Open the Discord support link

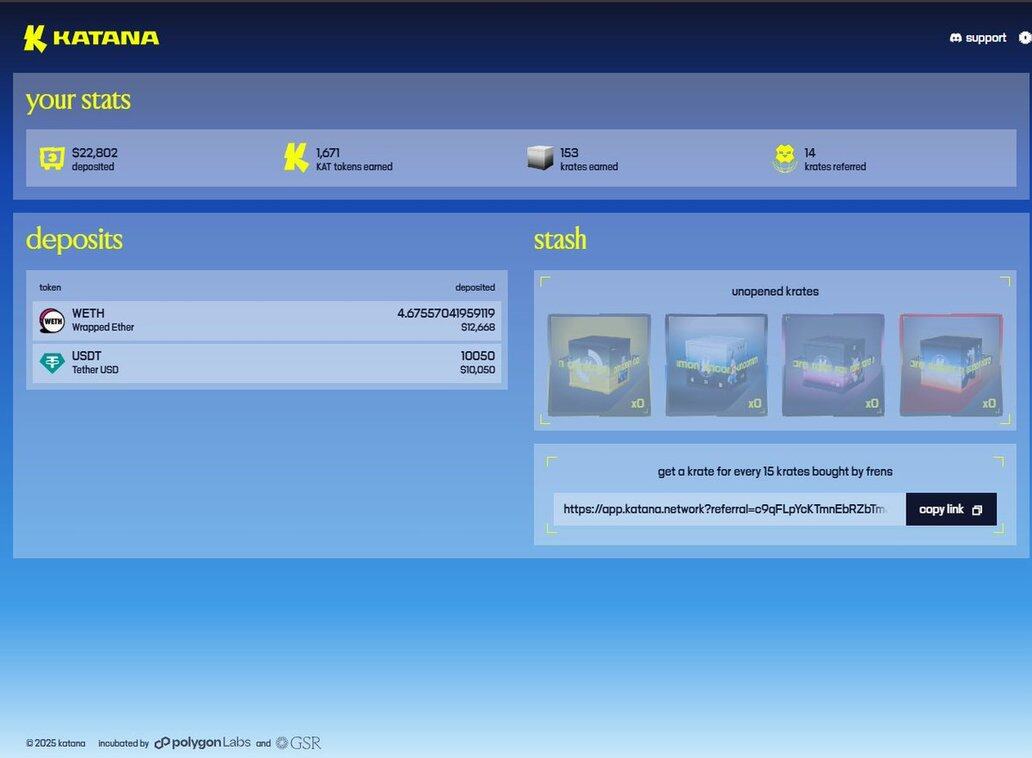tap(977, 38)
